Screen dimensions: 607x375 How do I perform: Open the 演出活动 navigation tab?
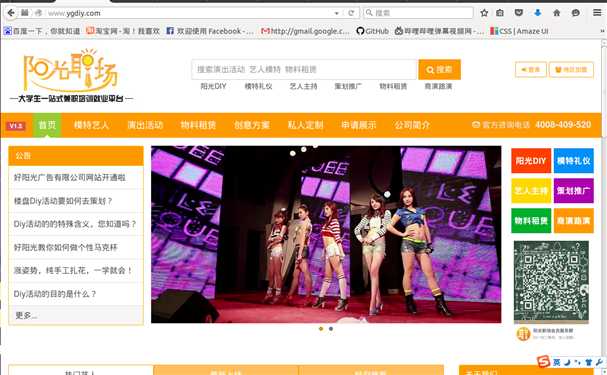pyautogui.click(x=145, y=125)
